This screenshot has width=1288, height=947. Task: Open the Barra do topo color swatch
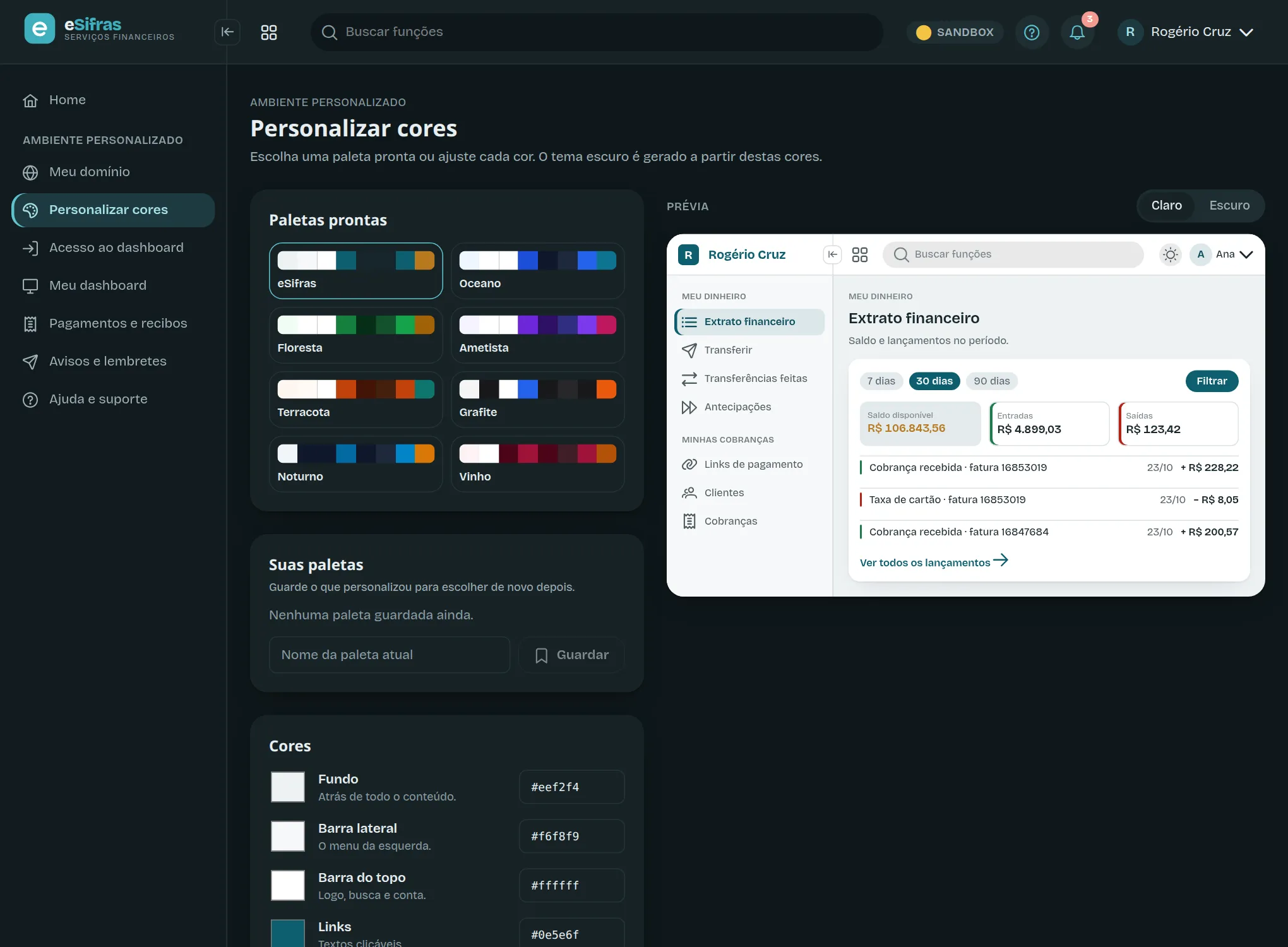[x=288, y=886]
